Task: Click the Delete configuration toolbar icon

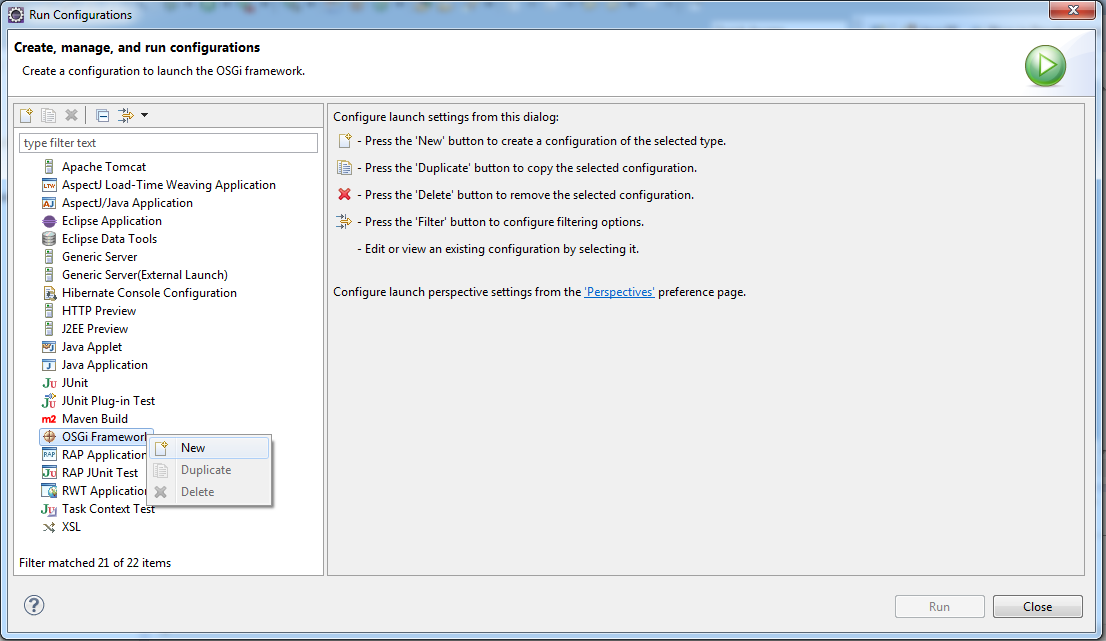Action: 71,115
